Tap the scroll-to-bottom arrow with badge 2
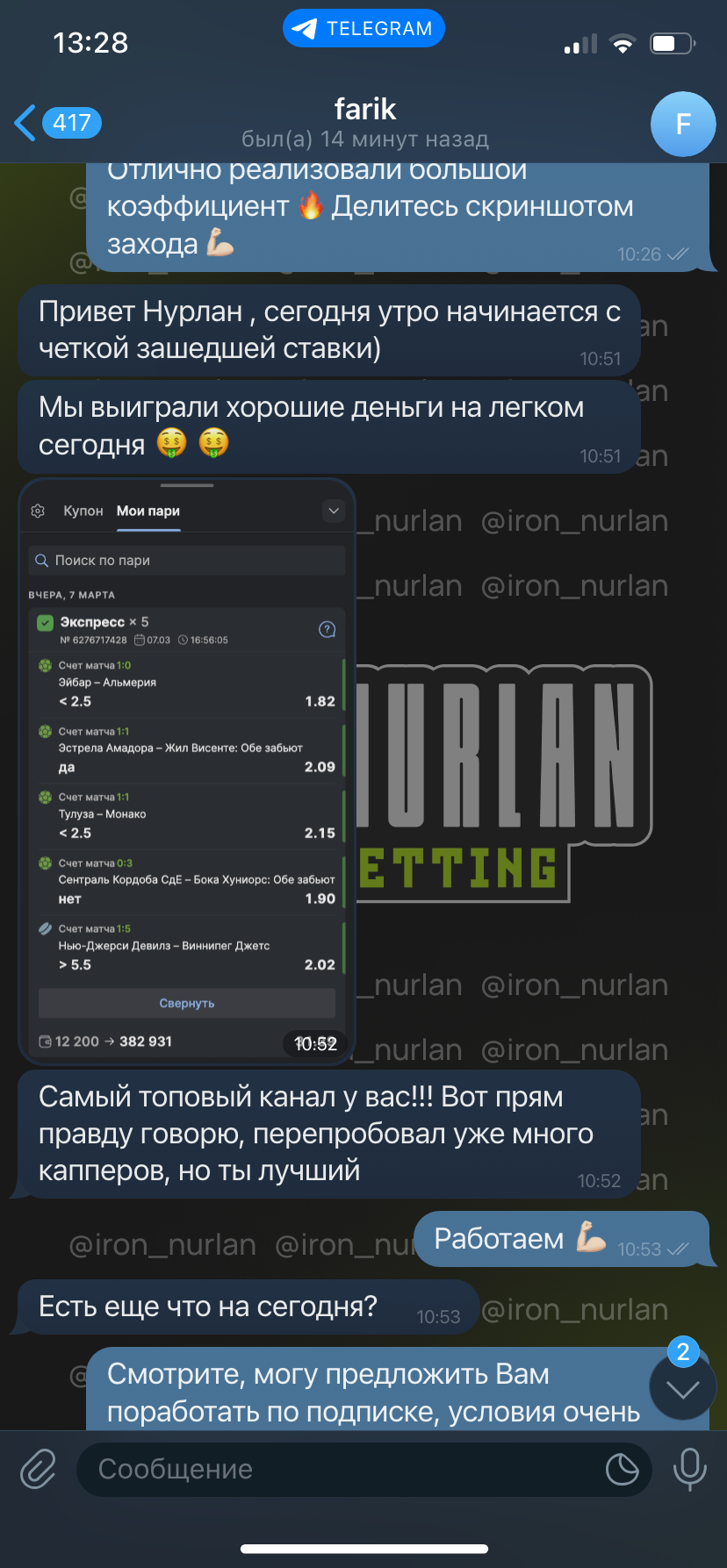 [x=683, y=1387]
